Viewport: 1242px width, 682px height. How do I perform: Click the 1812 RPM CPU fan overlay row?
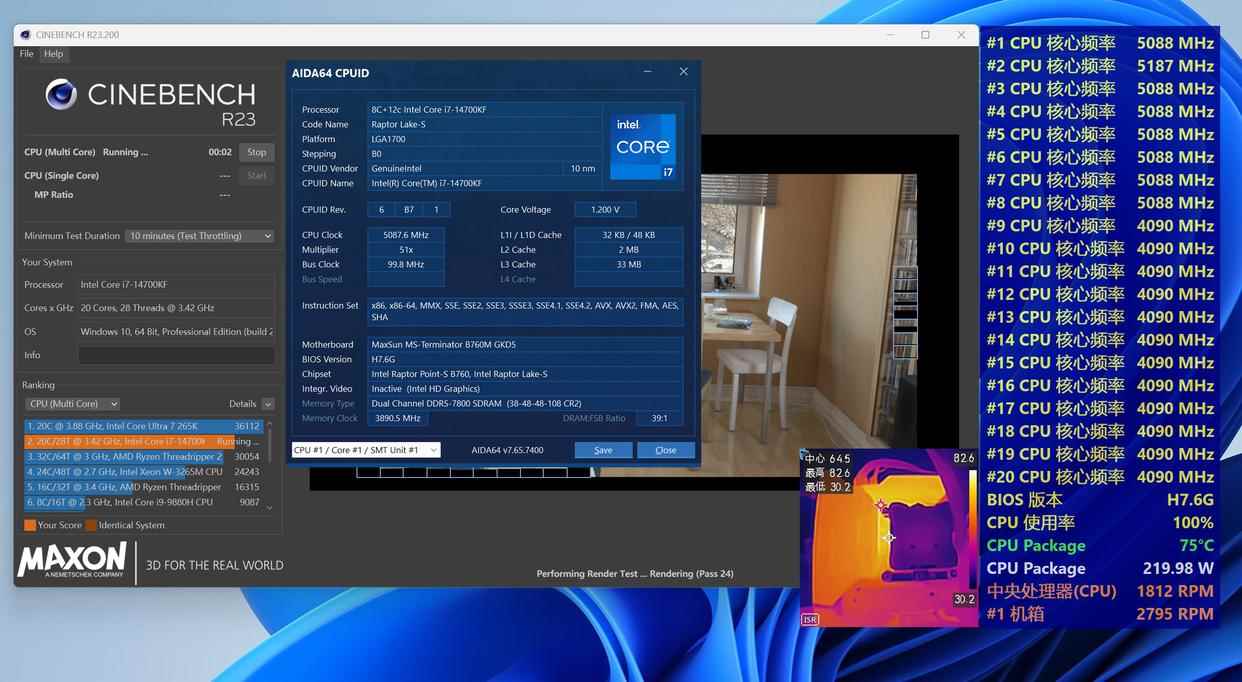point(1100,591)
